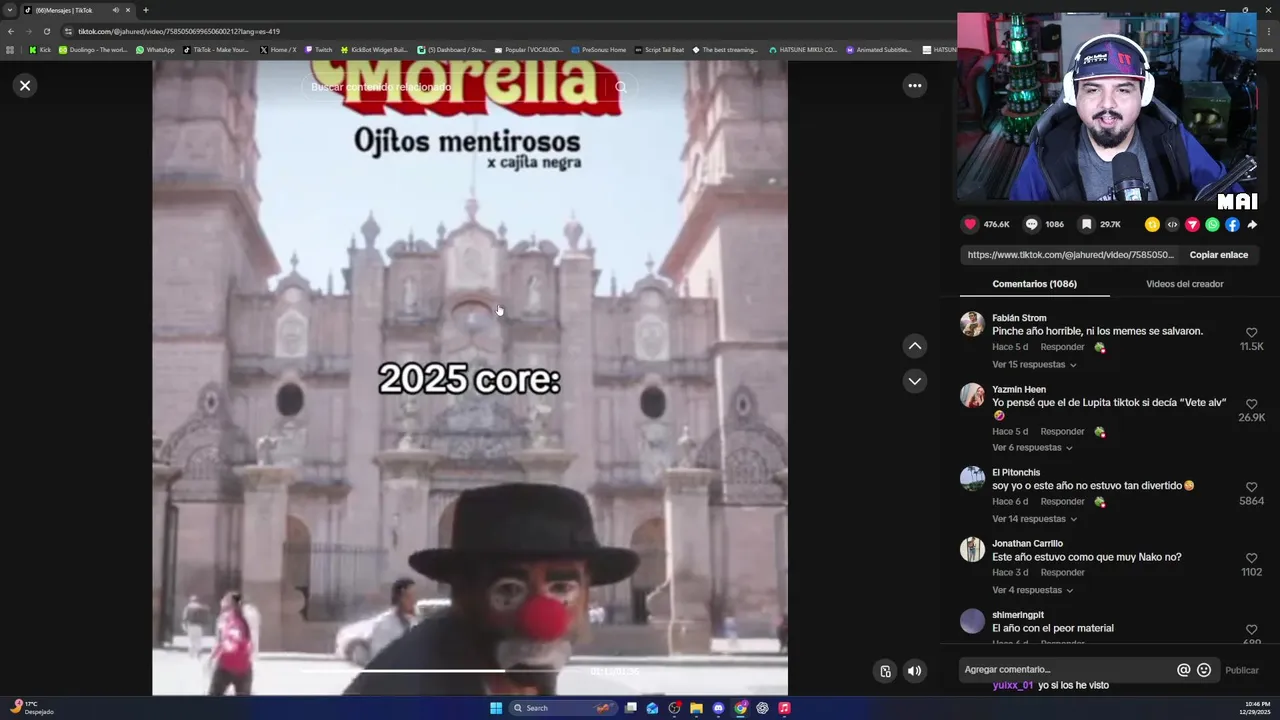This screenshot has height=720, width=1280.
Task: Mute the TikTok tab speaker icon
Action: [x=115, y=10]
